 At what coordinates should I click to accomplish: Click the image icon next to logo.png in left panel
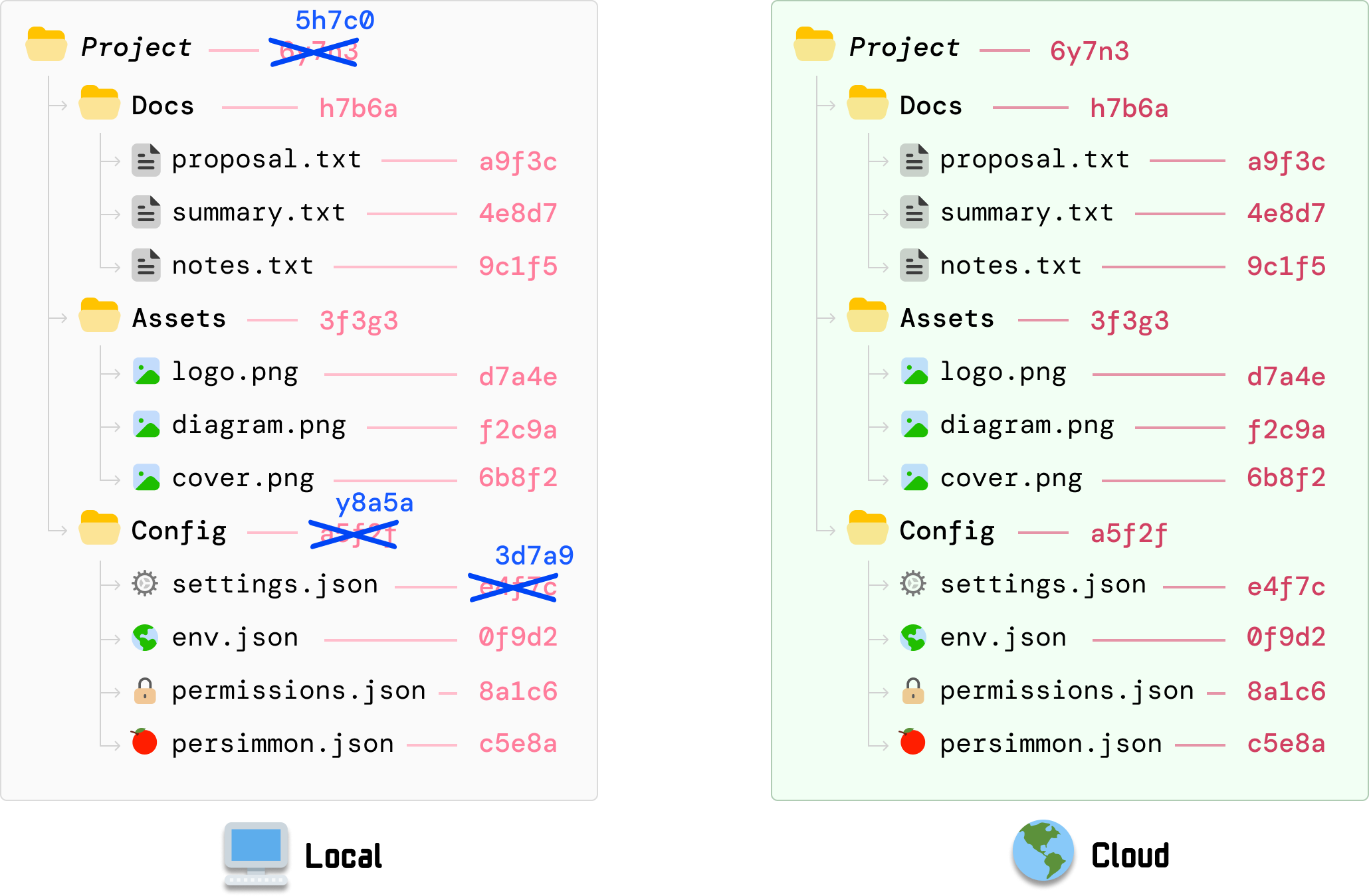click(146, 371)
